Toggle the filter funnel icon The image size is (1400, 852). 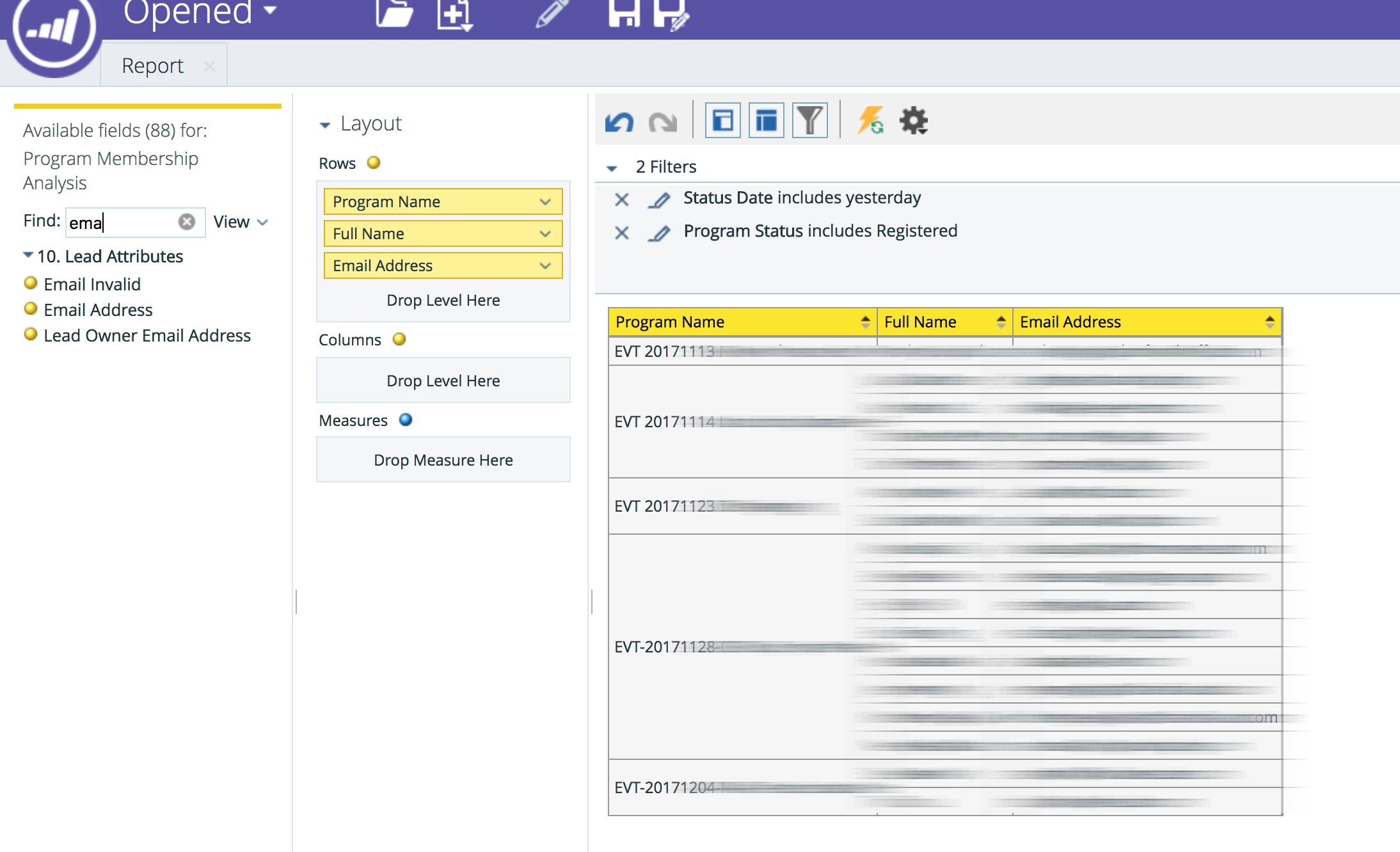pyautogui.click(x=809, y=120)
